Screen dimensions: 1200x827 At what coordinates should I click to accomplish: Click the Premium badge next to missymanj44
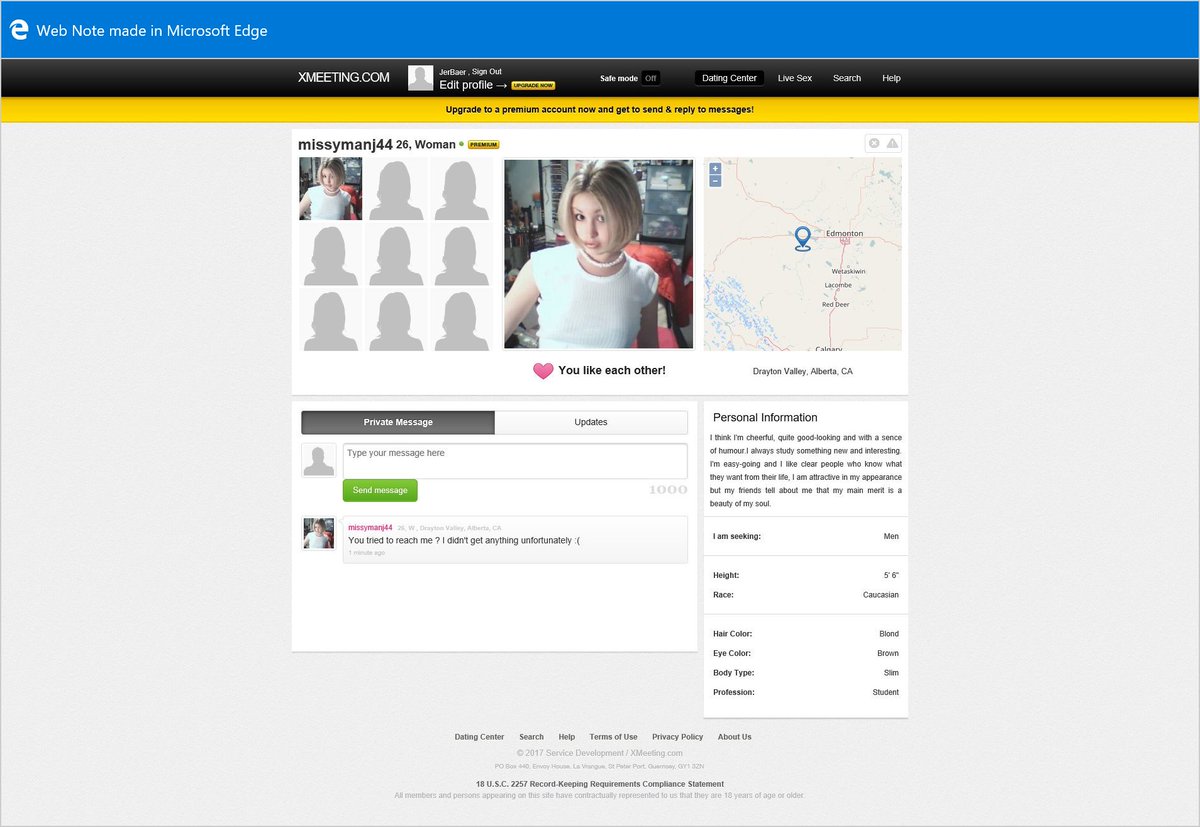point(483,145)
